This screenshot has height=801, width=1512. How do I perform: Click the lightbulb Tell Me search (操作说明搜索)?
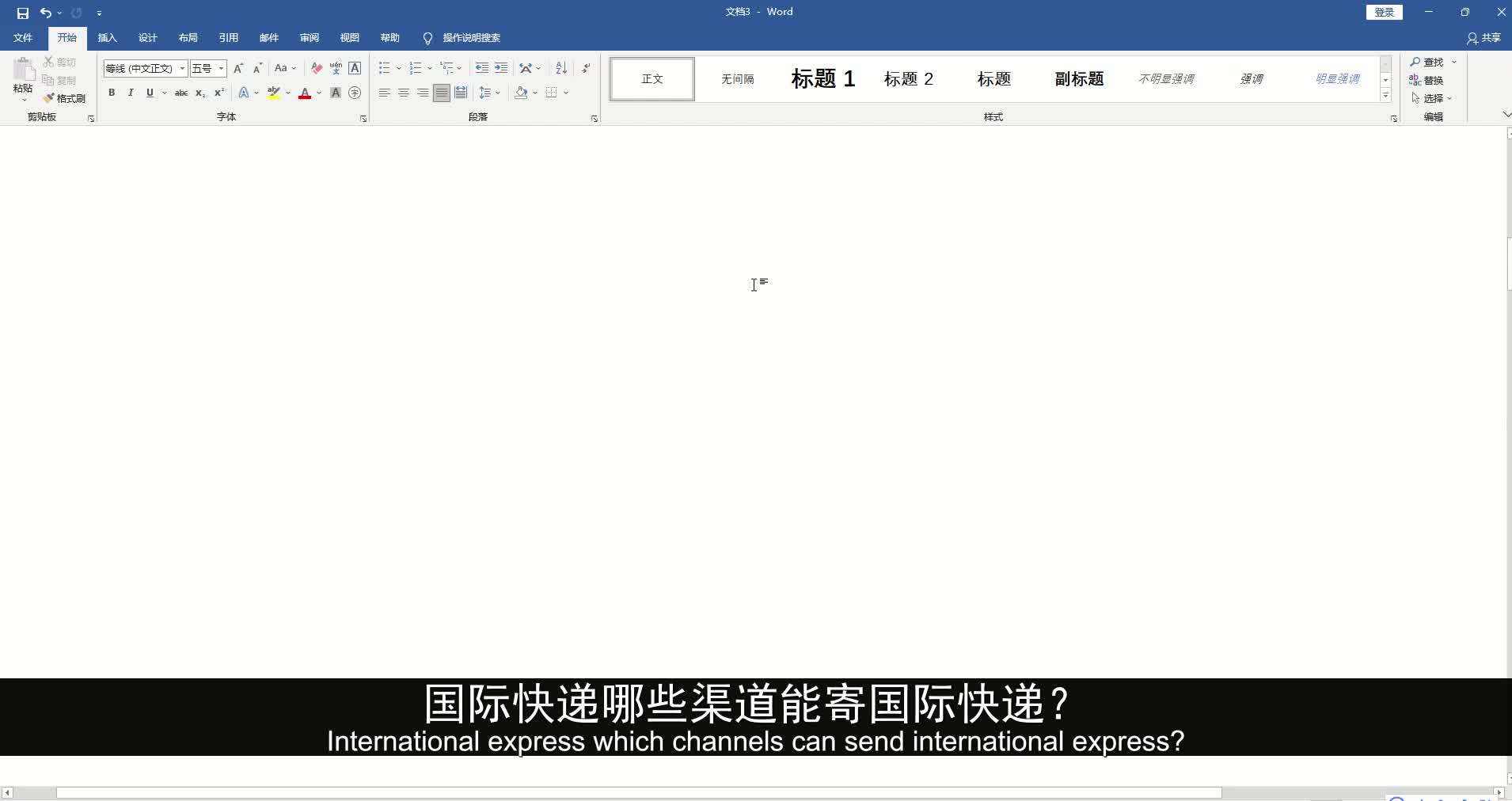click(x=462, y=38)
